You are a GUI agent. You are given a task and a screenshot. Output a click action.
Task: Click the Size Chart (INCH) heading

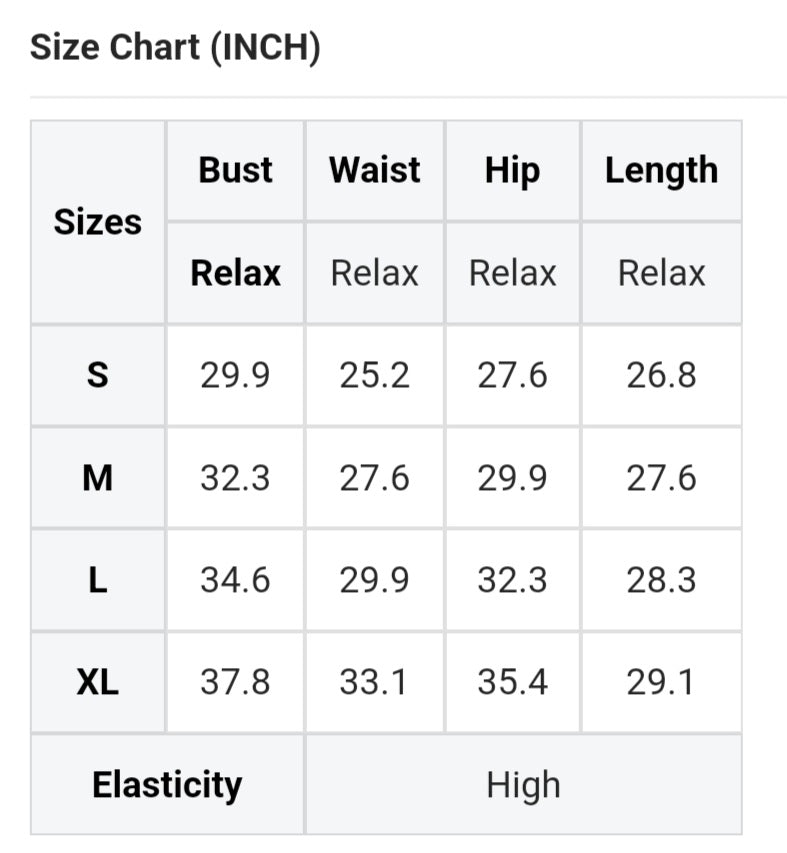coord(175,47)
